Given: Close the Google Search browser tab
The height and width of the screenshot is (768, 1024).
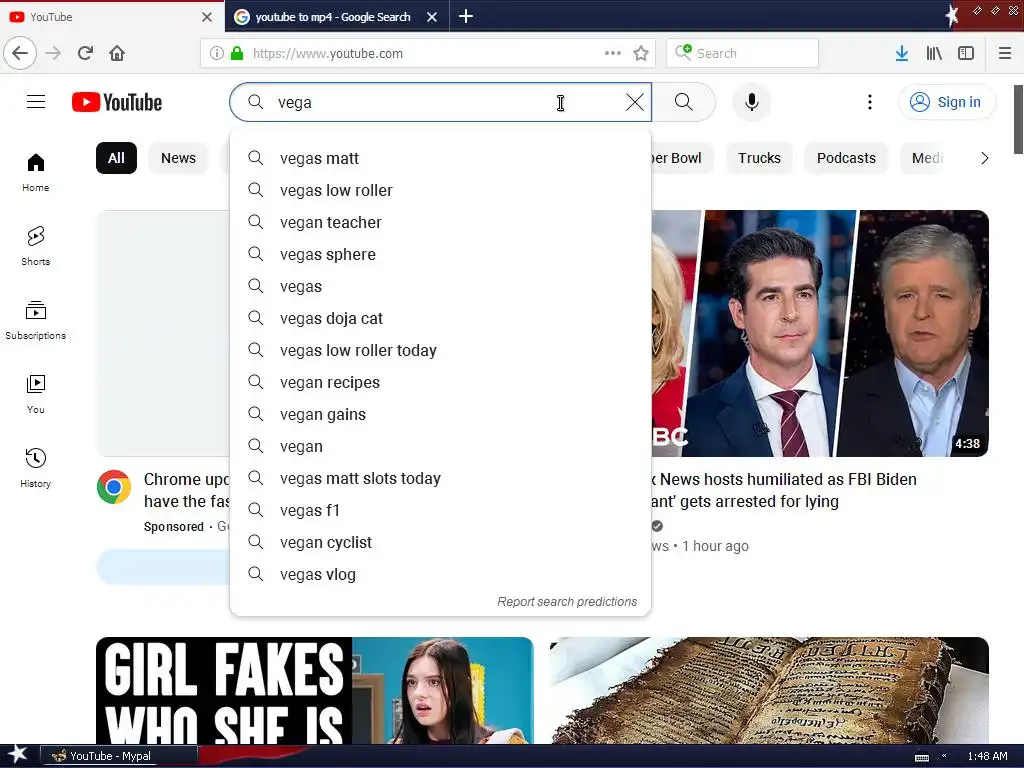Looking at the screenshot, I should pos(432,17).
